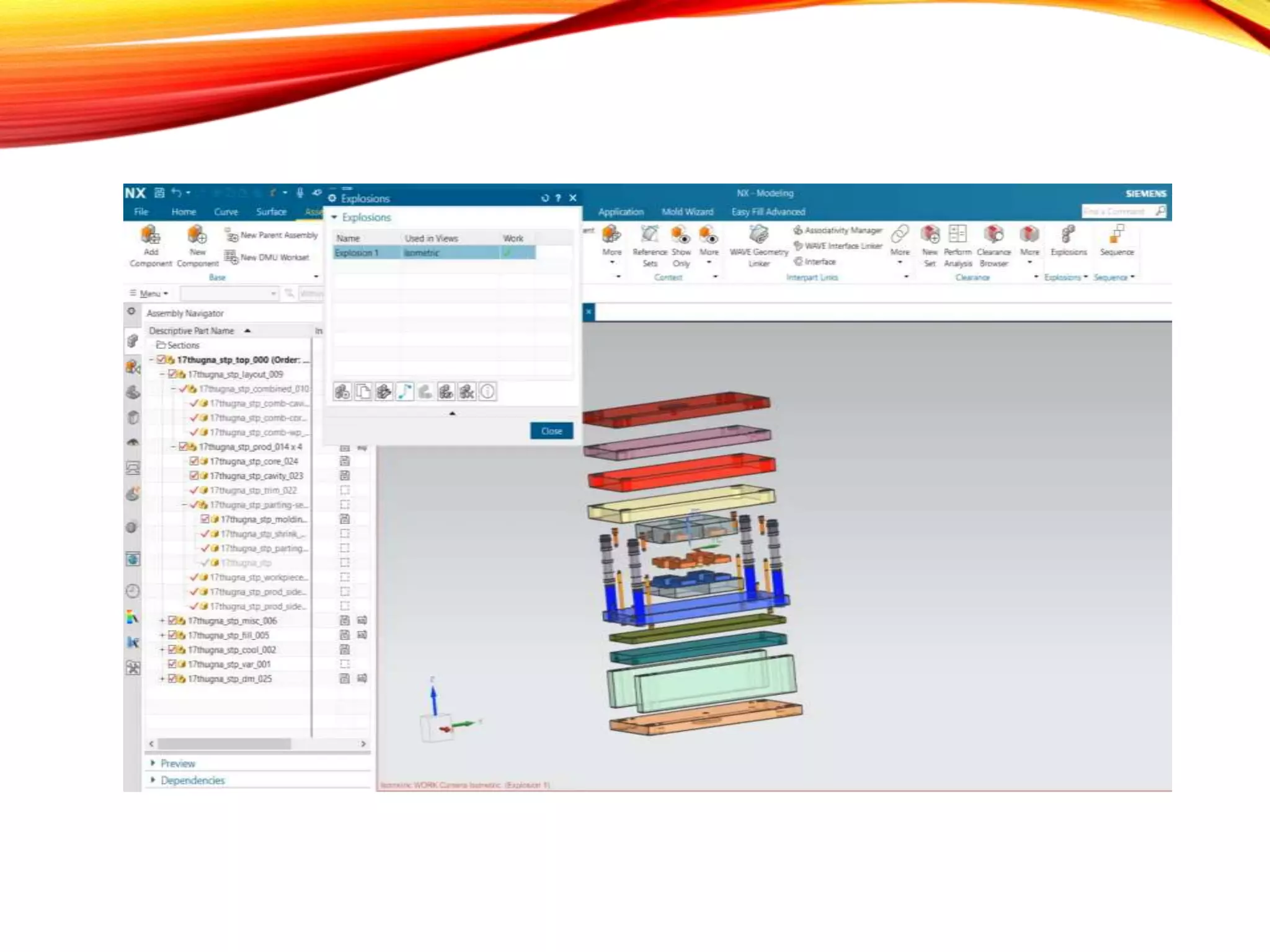
Task: Open the Mold Wizard tab
Action: [687, 212]
